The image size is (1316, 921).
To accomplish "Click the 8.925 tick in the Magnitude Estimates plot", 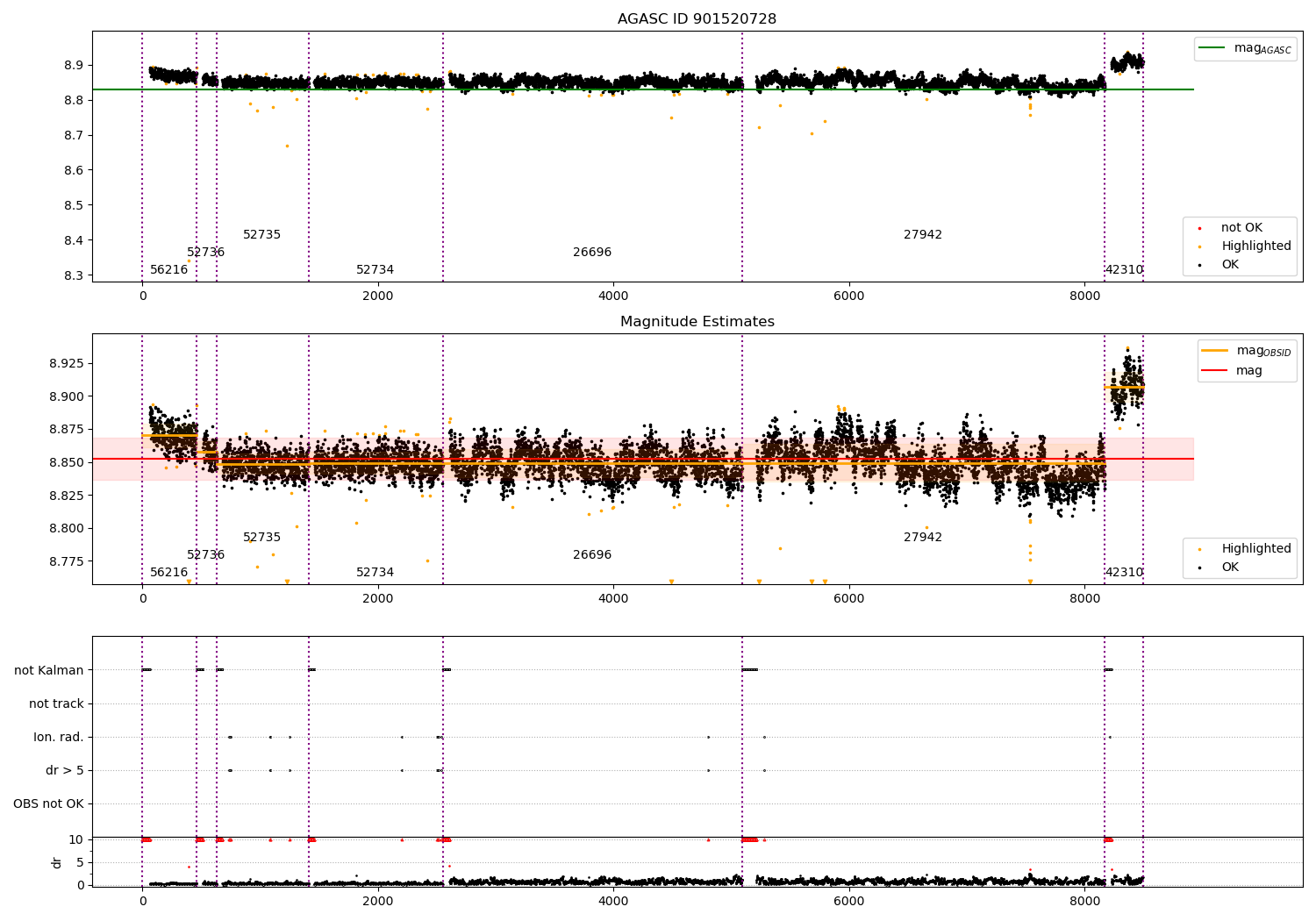I will (65, 363).
